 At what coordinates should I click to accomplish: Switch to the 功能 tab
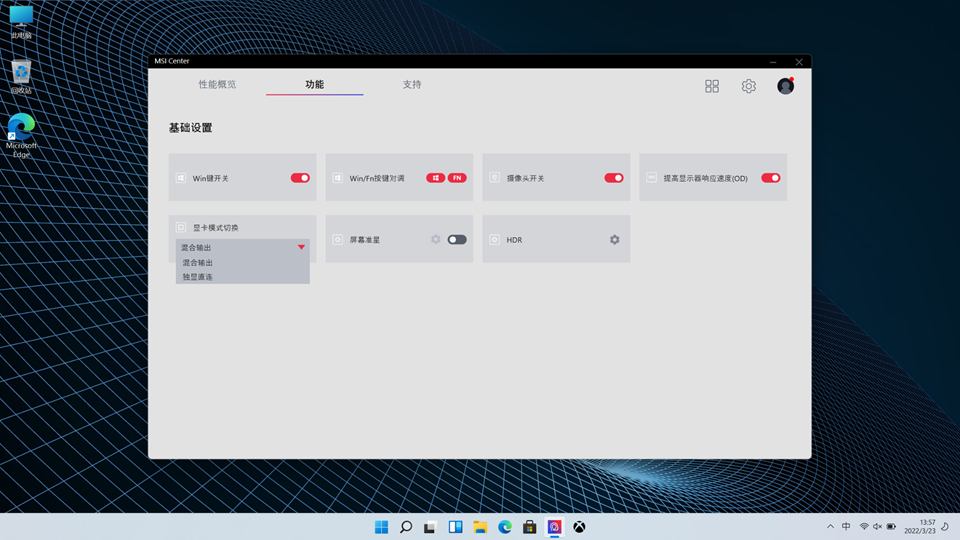315,84
